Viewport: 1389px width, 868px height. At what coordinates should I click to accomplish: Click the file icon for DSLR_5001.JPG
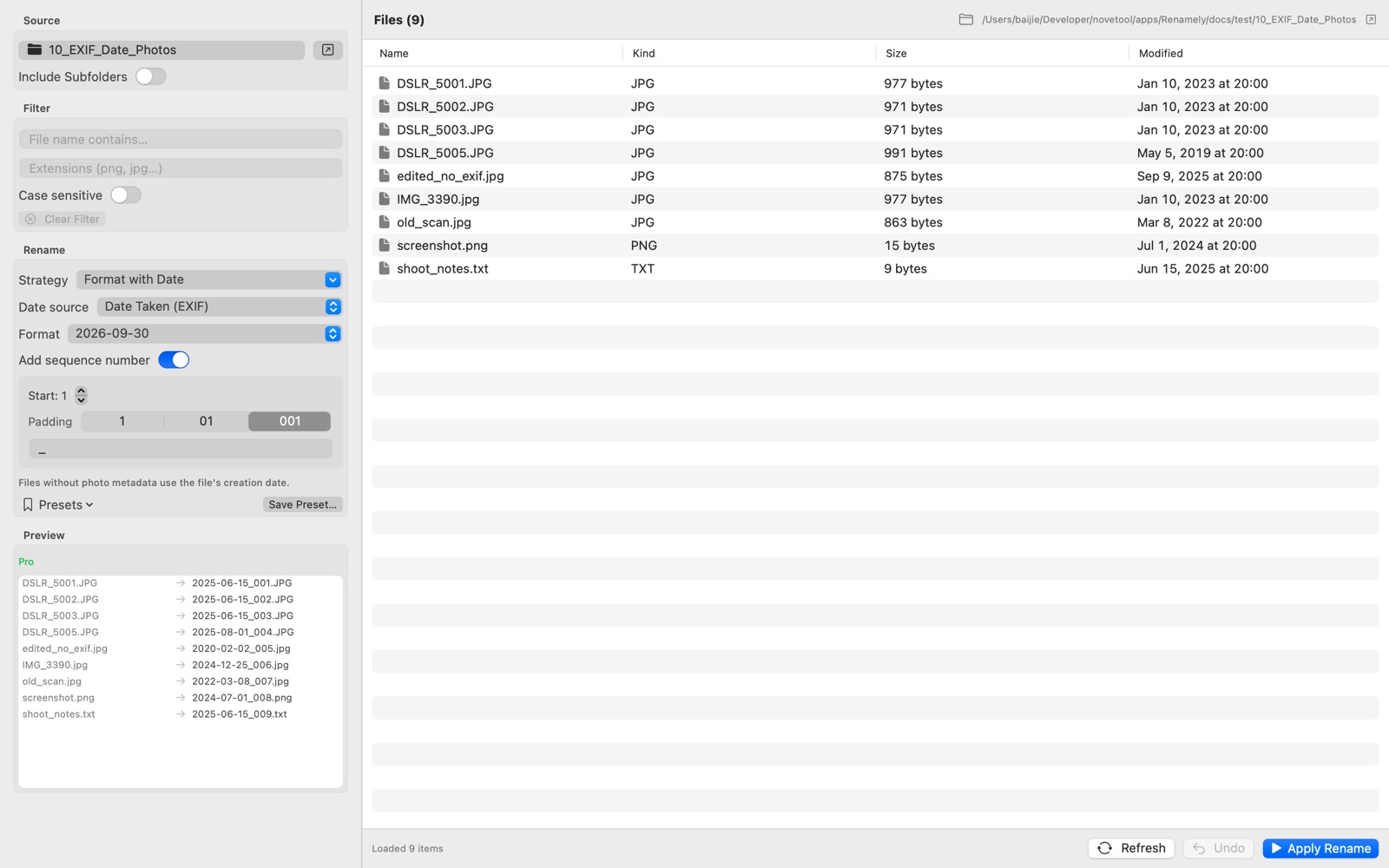(x=384, y=83)
